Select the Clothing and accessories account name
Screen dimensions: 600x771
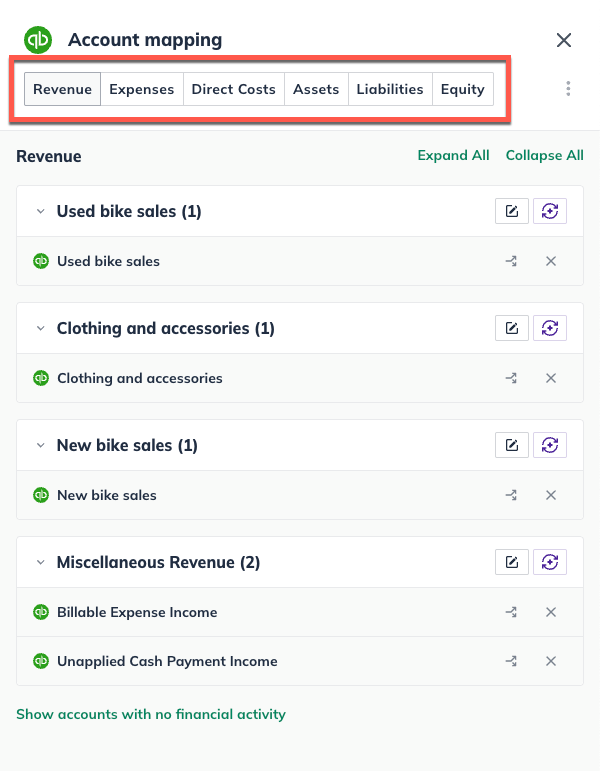[140, 378]
